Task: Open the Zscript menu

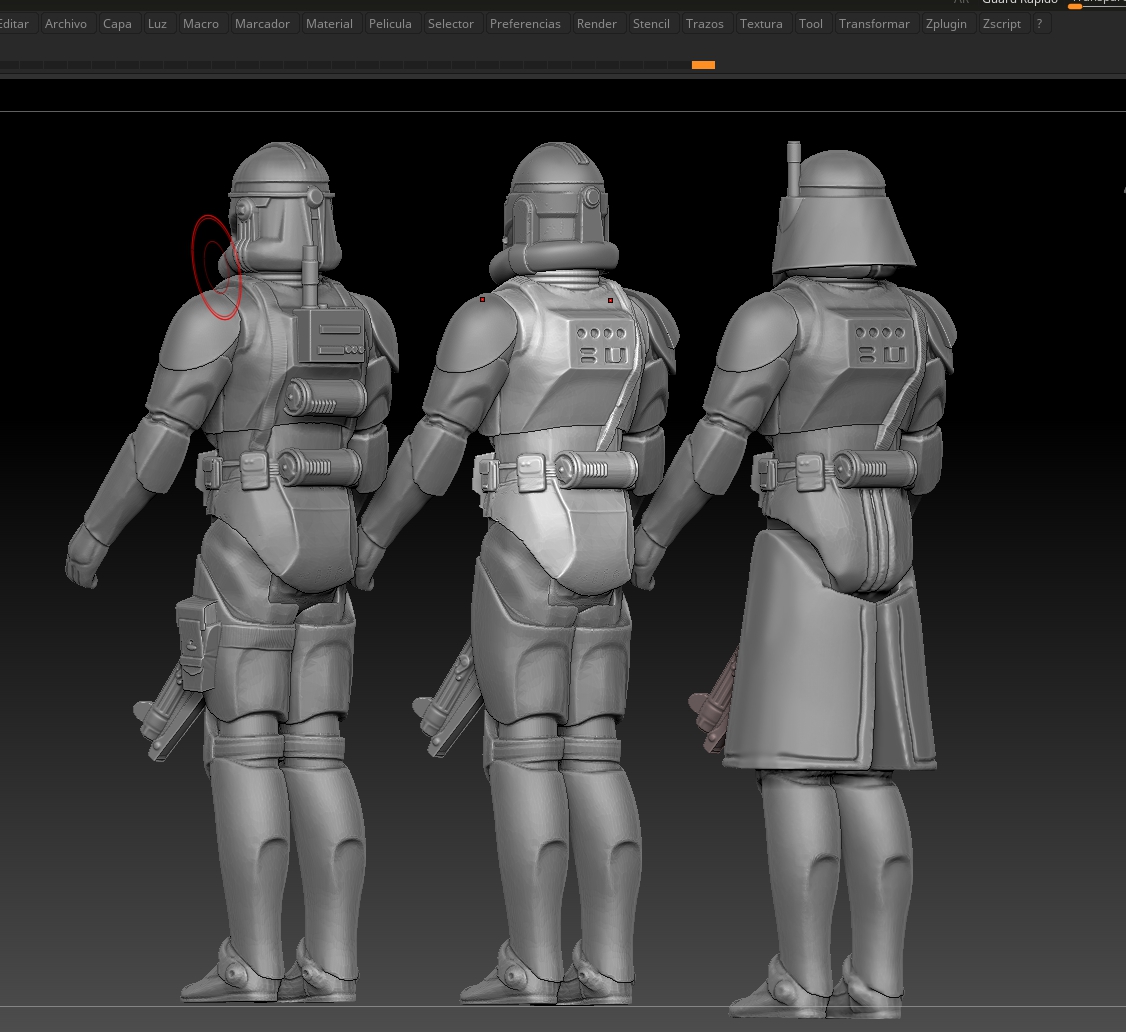Action: click(x=1002, y=24)
